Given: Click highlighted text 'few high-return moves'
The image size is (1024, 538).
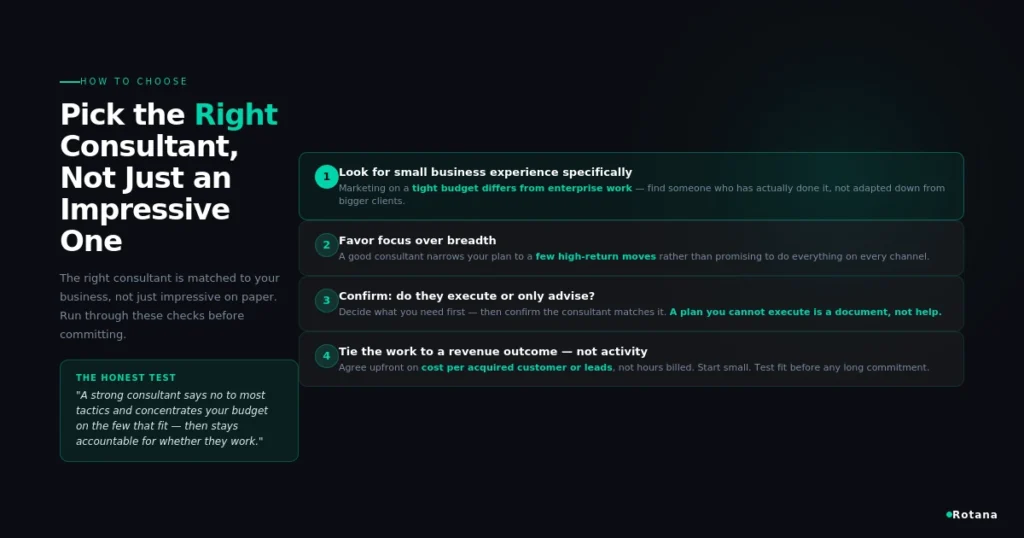Looking at the screenshot, I should (596, 257).
